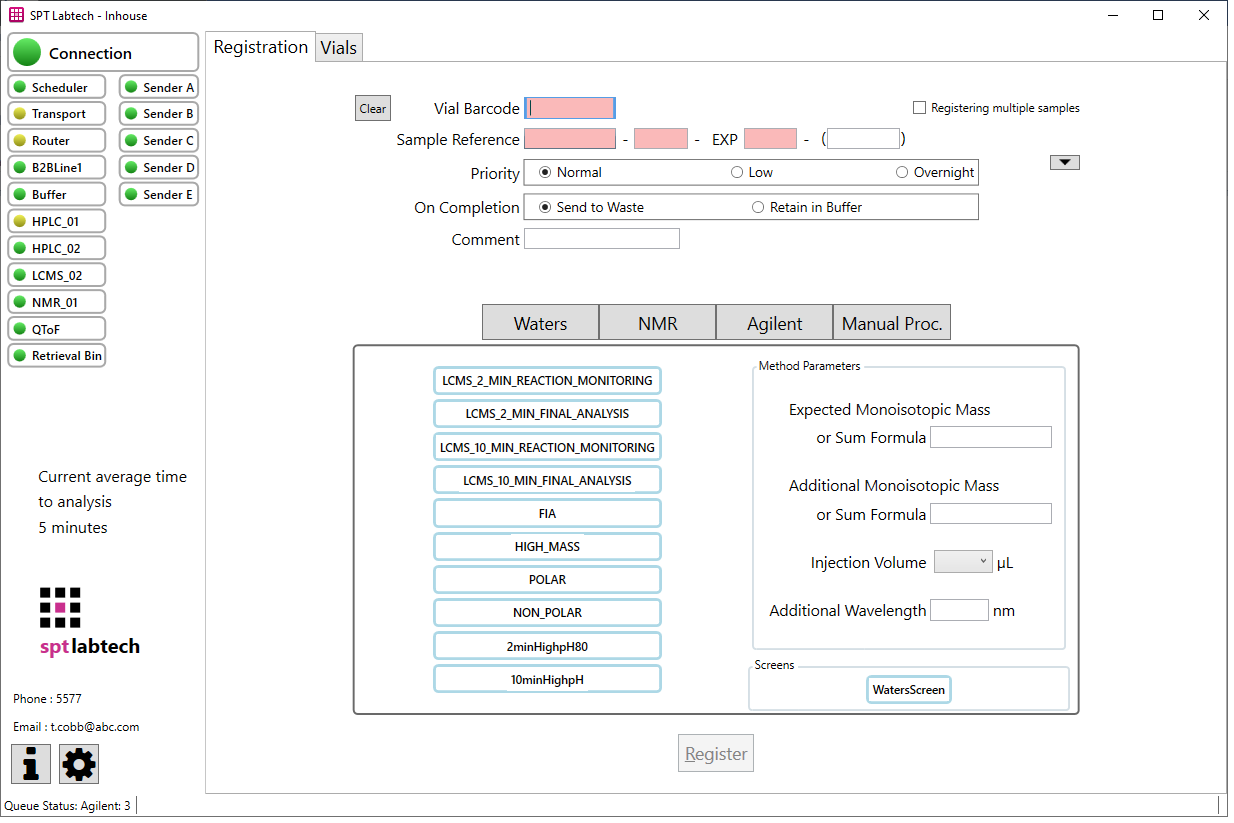Image resolution: width=1234 pixels, height=823 pixels.
Task: Open settings via the gear icon
Action: [x=78, y=763]
